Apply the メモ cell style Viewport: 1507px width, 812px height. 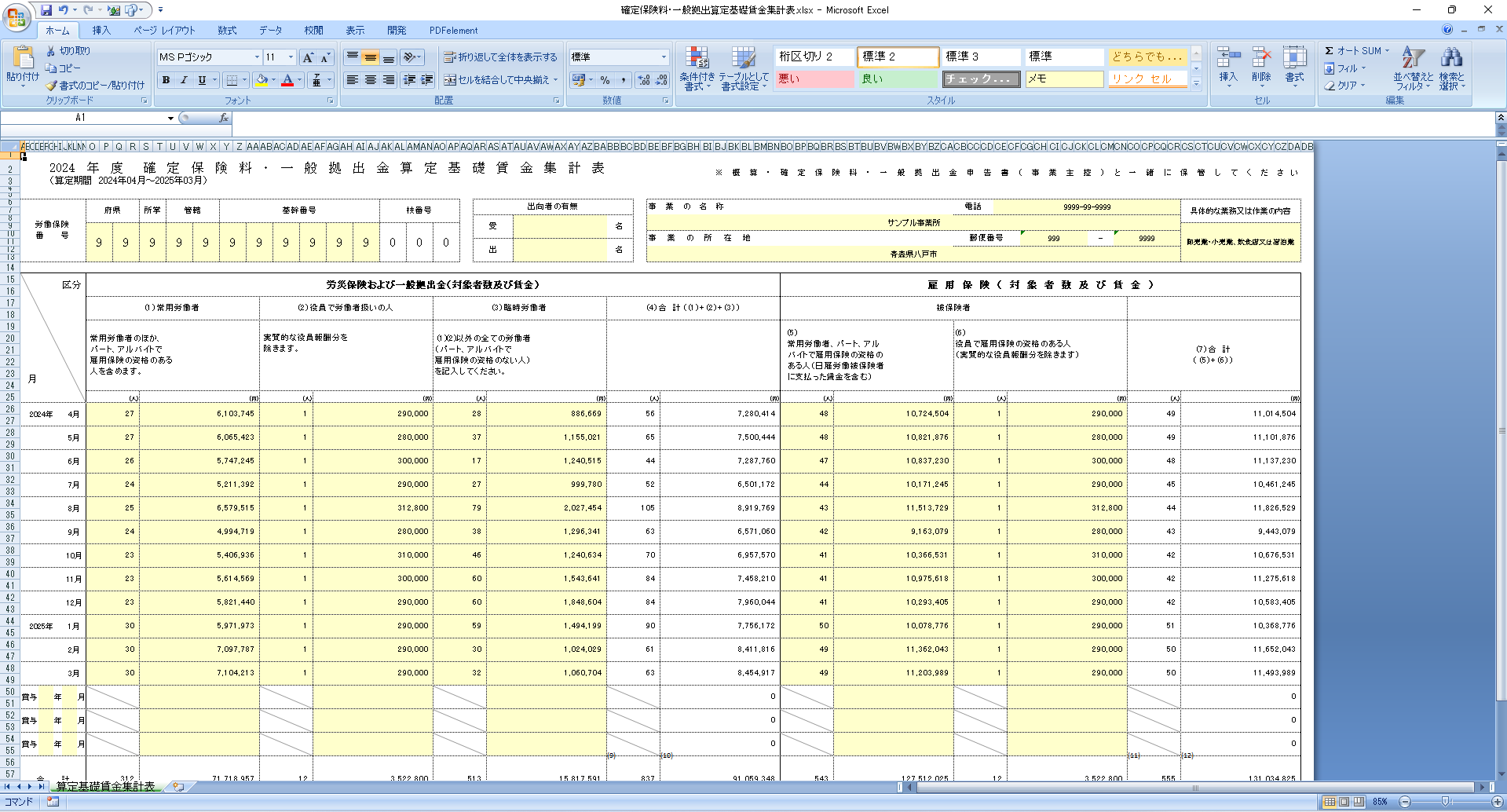1064,79
